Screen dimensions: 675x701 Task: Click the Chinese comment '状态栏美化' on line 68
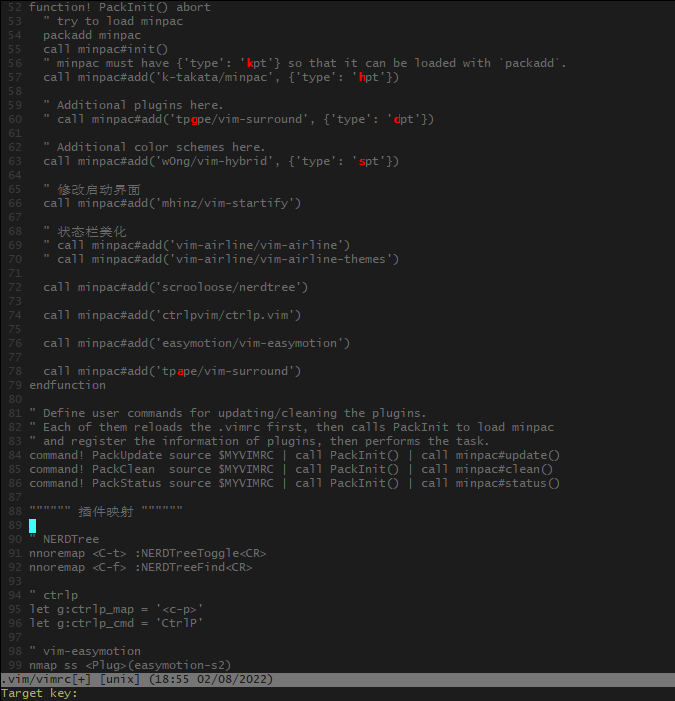pyautogui.click(x=92, y=232)
